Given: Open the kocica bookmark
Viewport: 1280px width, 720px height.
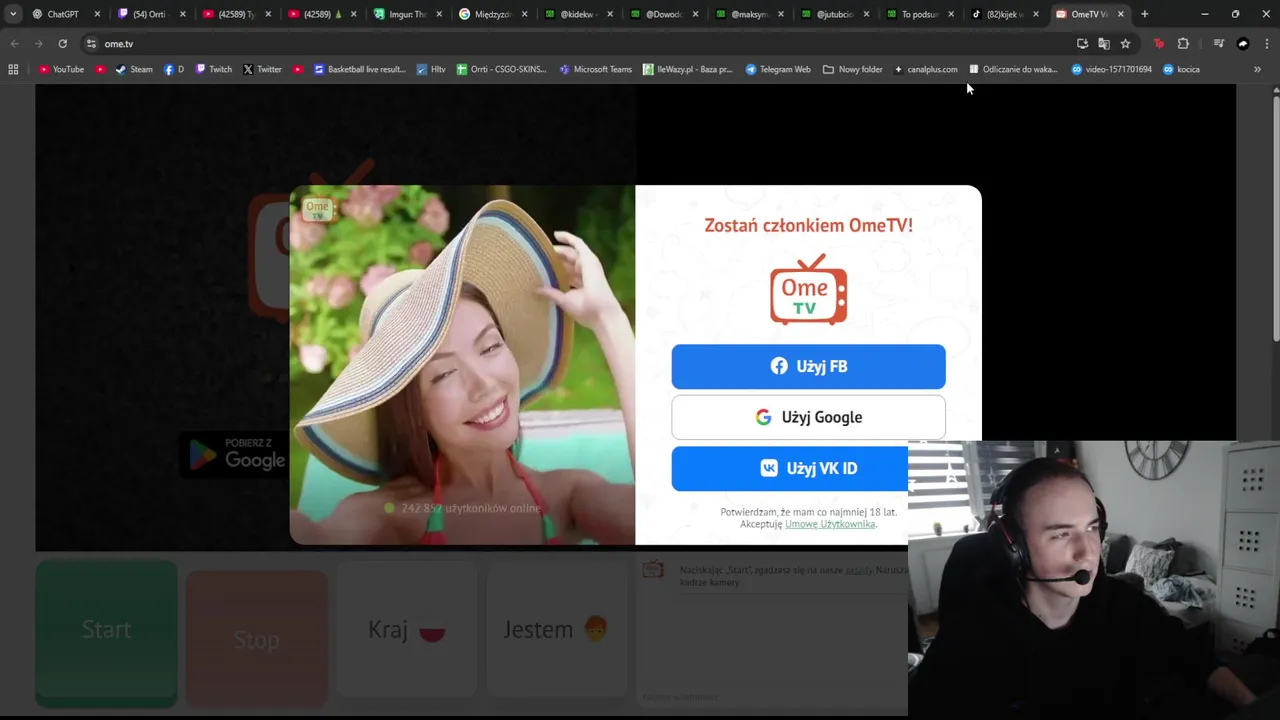Looking at the screenshot, I should tap(1181, 69).
